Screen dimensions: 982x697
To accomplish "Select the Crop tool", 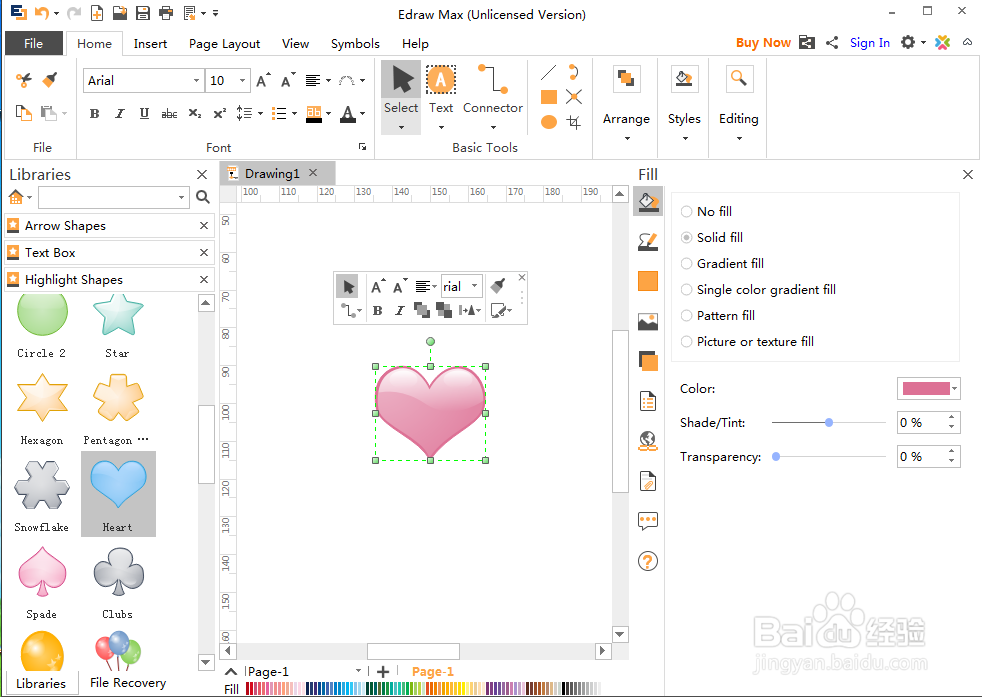I will (574, 121).
